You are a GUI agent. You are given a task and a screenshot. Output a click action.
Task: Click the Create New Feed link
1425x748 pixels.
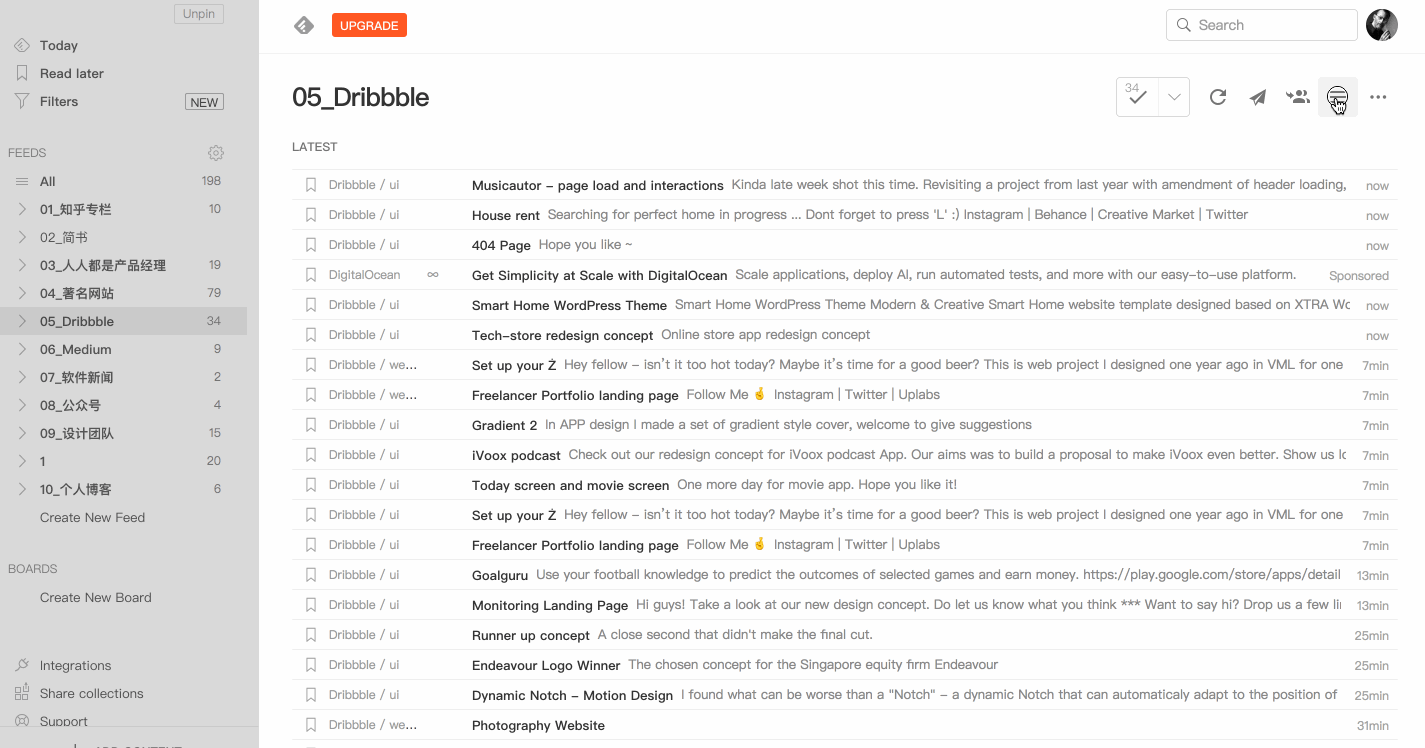coord(92,517)
